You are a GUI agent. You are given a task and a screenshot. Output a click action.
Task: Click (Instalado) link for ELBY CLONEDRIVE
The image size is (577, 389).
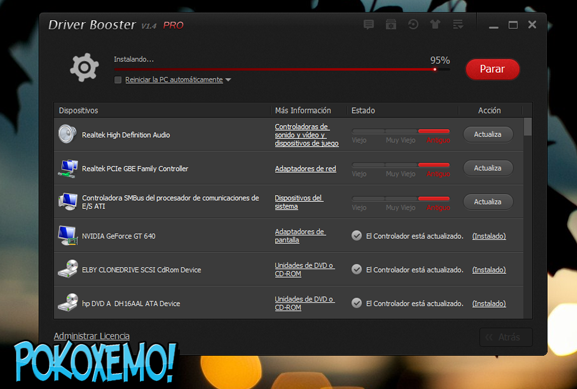489,270
